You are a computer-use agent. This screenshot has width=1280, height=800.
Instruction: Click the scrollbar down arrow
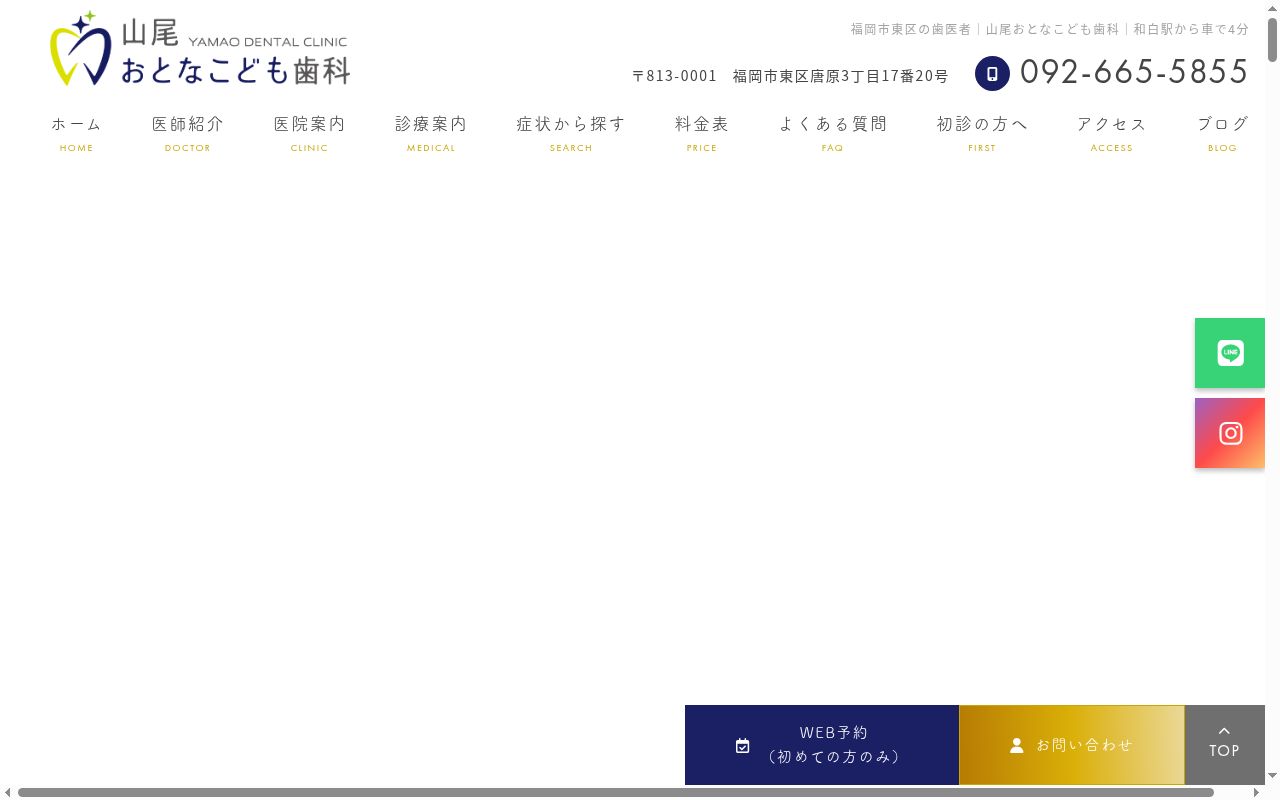click(1273, 776)
